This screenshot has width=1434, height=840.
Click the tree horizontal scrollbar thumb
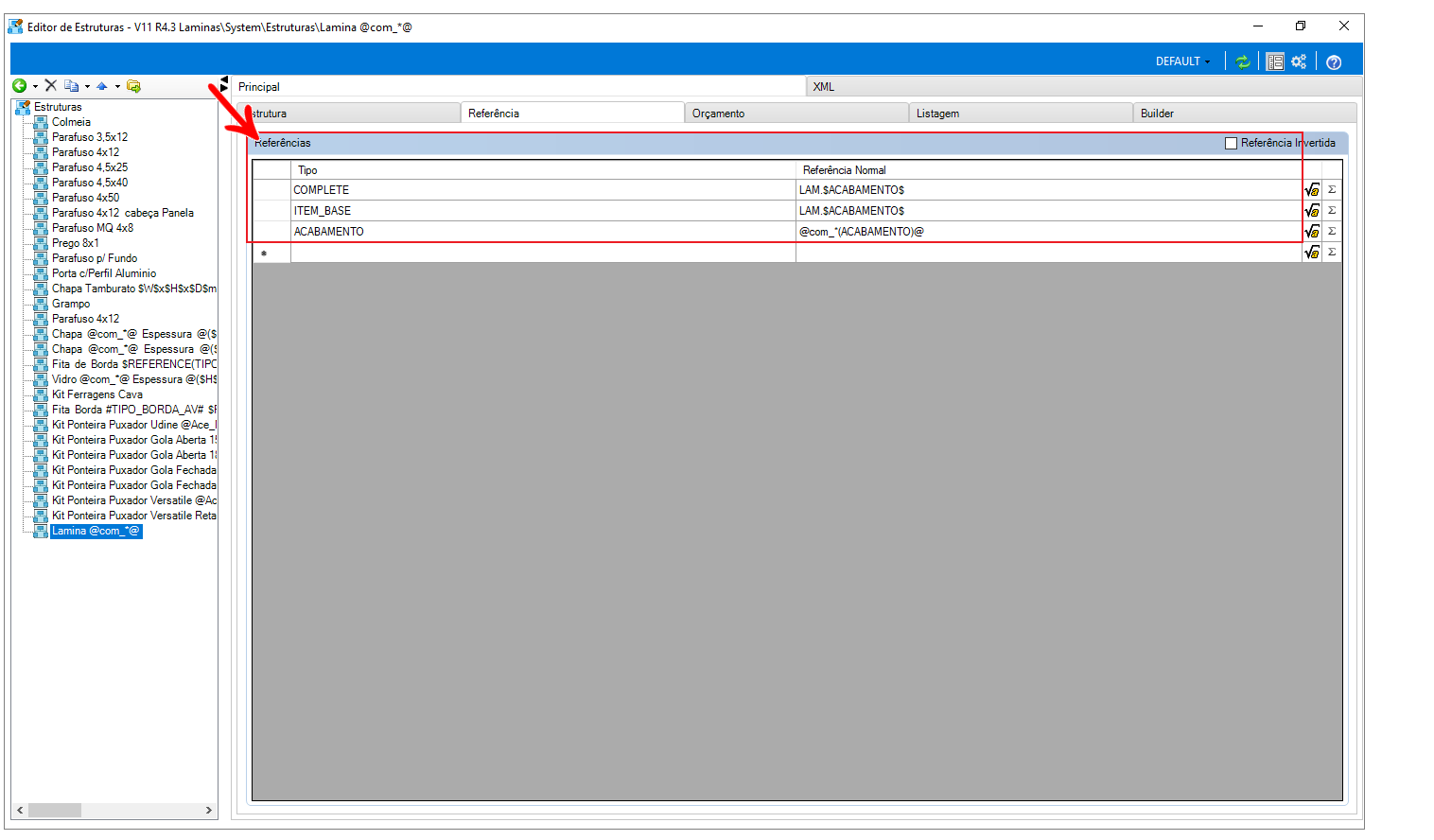[x=55, y=811]
